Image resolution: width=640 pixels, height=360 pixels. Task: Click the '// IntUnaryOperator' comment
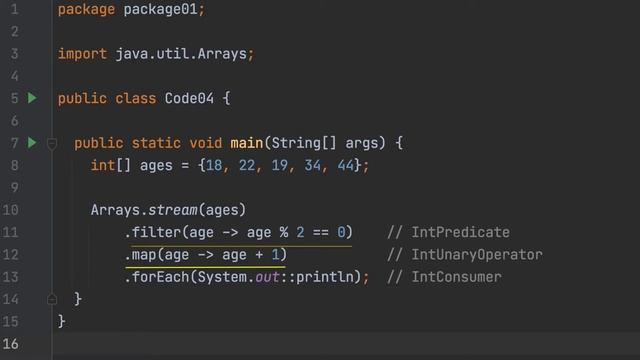click(x=464, y=255)
